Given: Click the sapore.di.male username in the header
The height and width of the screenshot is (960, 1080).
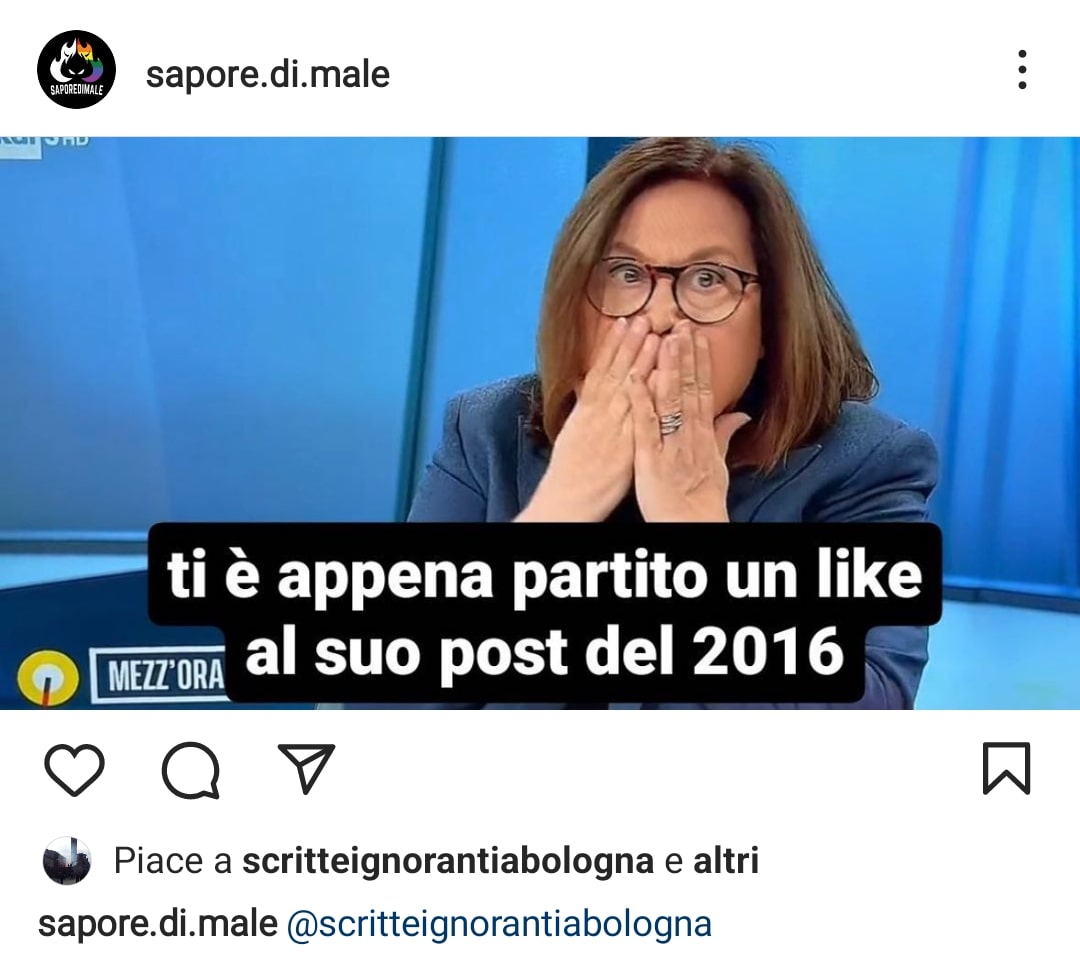Looking at the screenshot, I should click(x=267, y=74).
